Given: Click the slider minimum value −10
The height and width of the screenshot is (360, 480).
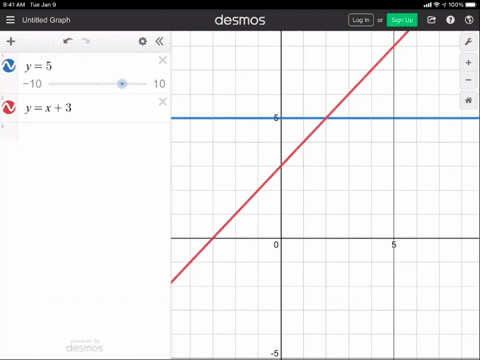Looking at the screenshot, I should point(32,84).
